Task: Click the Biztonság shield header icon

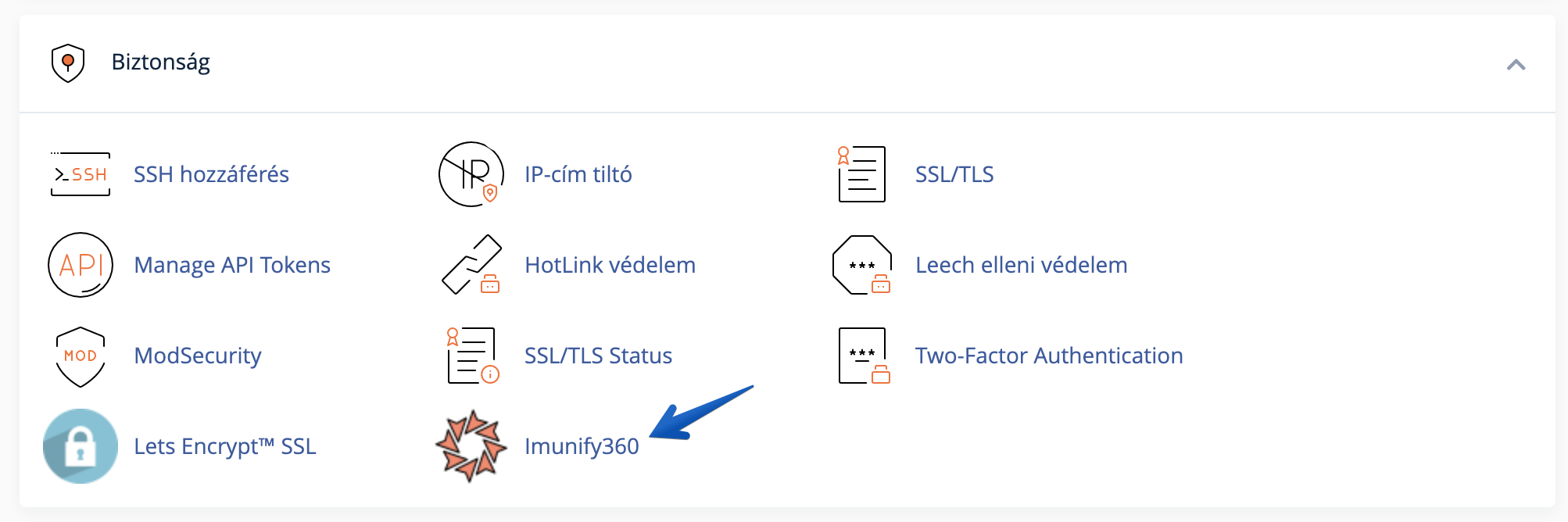Action: point(68,63)
